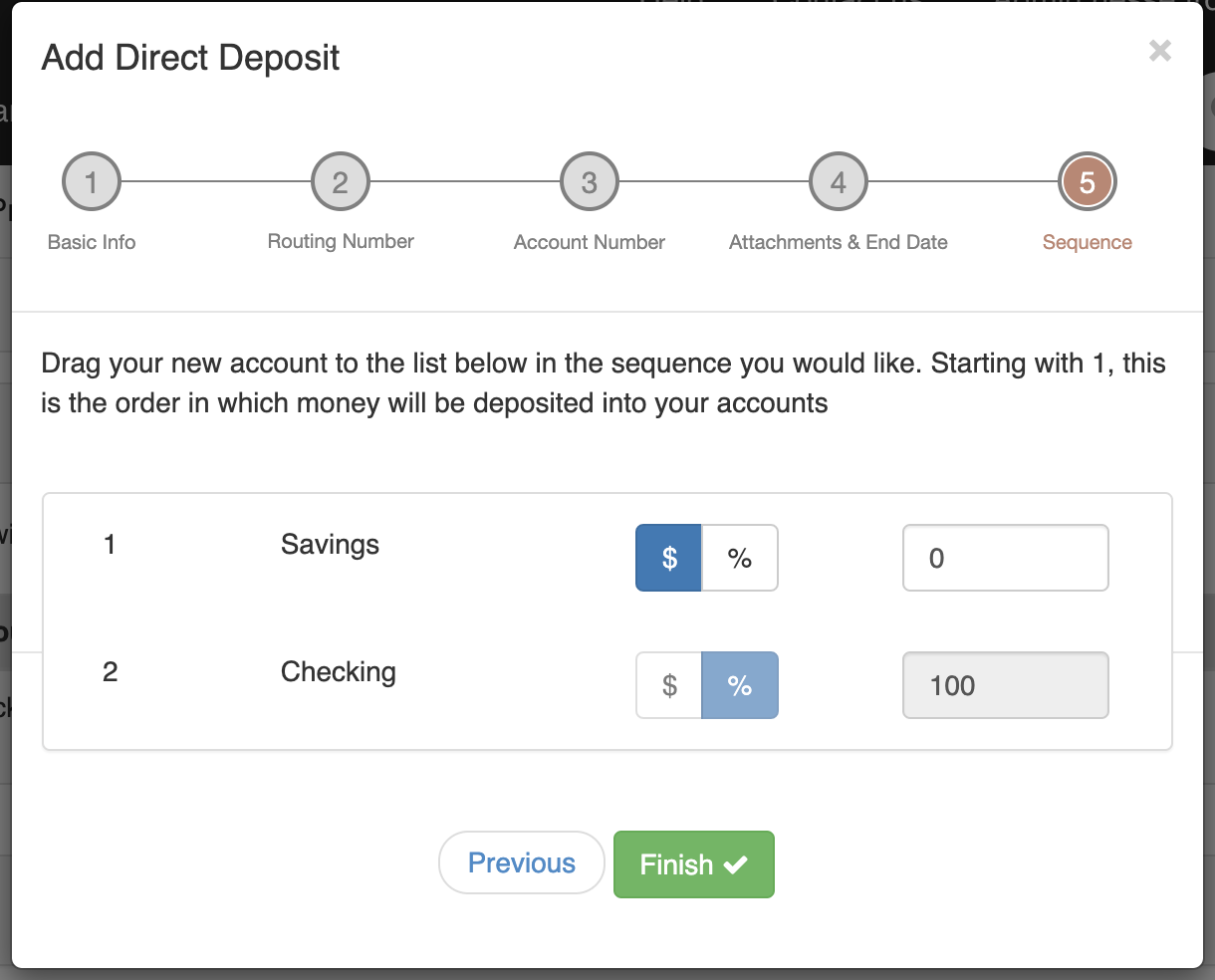
Task: Select the Checking row in the sequence list
Action: pyautogui.click(x=338, y=672)
